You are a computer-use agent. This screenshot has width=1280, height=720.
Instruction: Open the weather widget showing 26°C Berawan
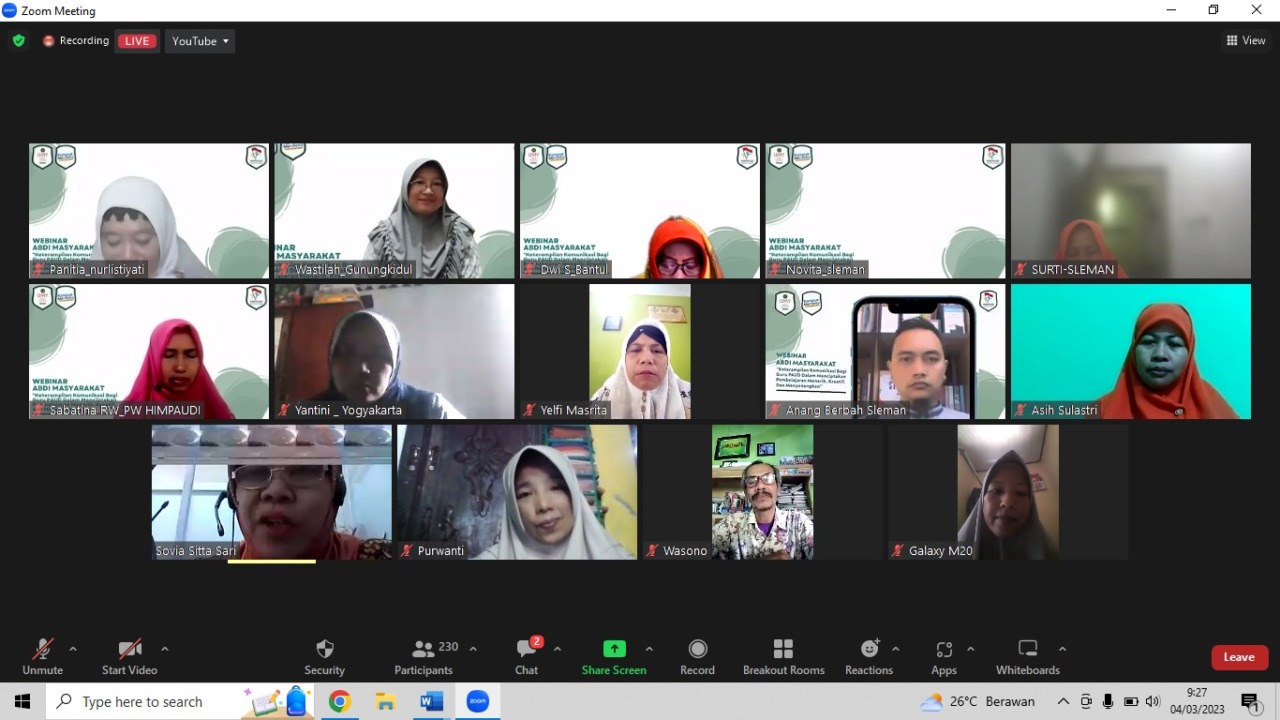click(x=977, y=702)
